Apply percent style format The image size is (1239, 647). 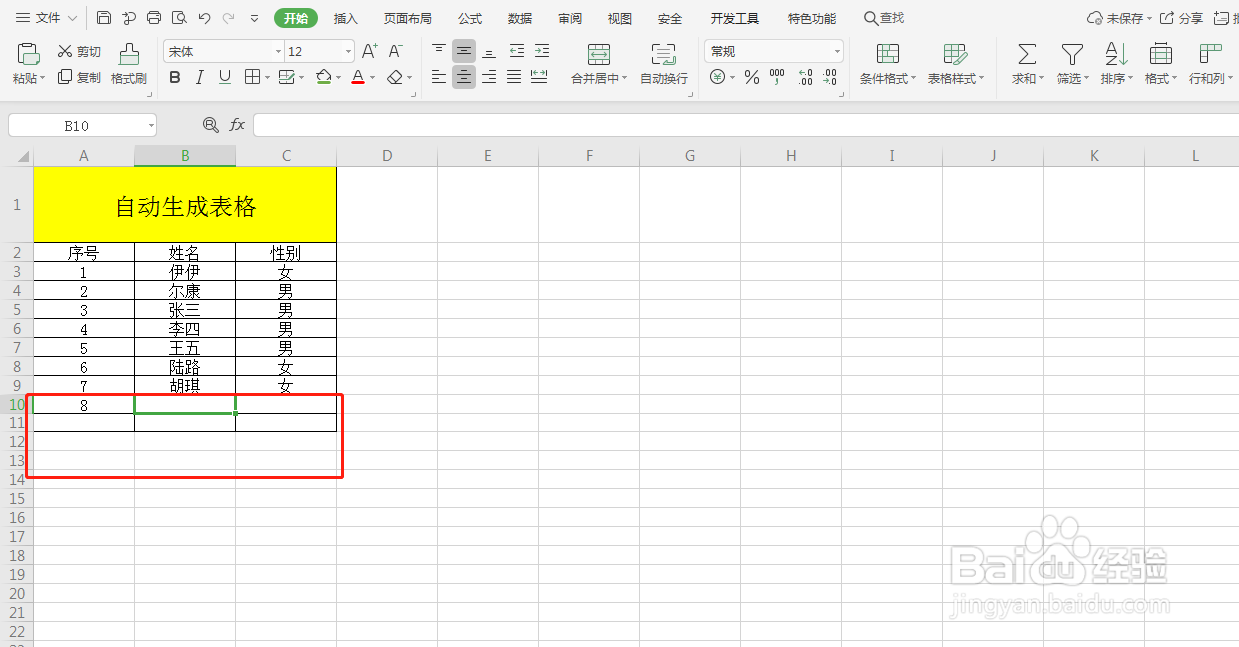752,77
